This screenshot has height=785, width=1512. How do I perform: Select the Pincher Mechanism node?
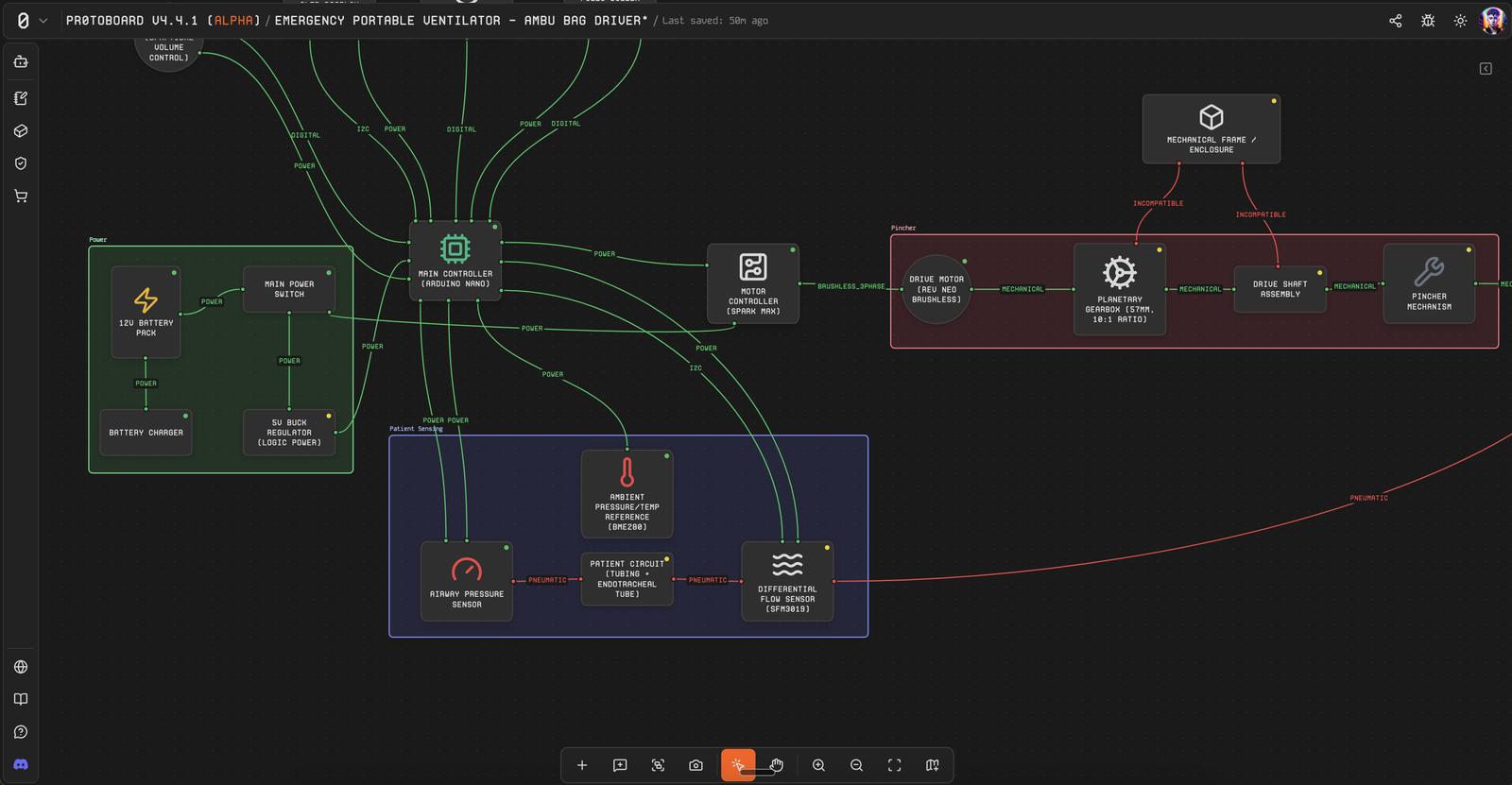1429,283
